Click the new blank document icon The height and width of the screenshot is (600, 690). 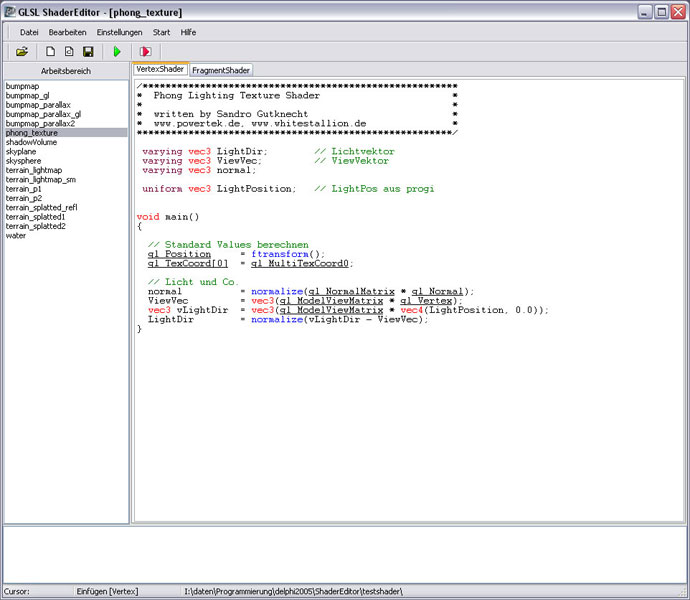click(50, 51)
